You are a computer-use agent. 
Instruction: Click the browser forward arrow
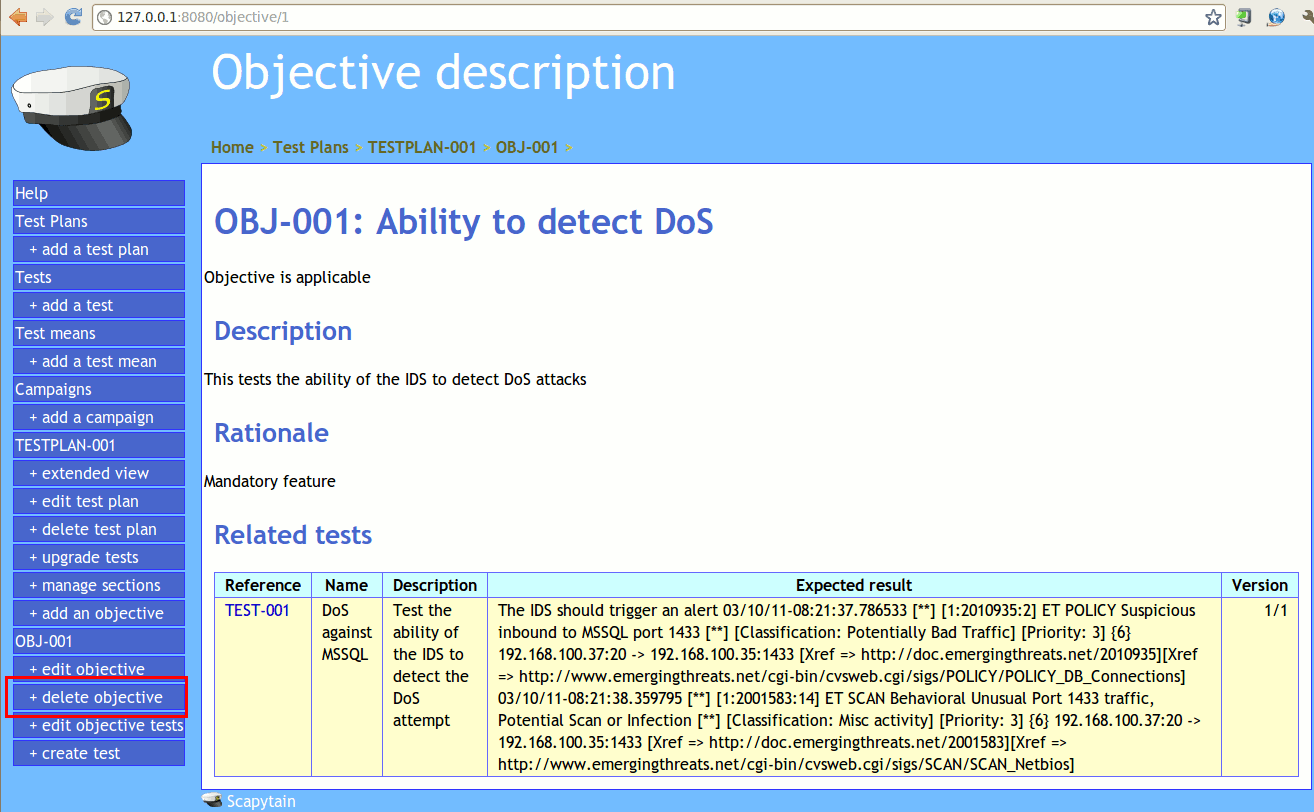[x=45, y=17]
